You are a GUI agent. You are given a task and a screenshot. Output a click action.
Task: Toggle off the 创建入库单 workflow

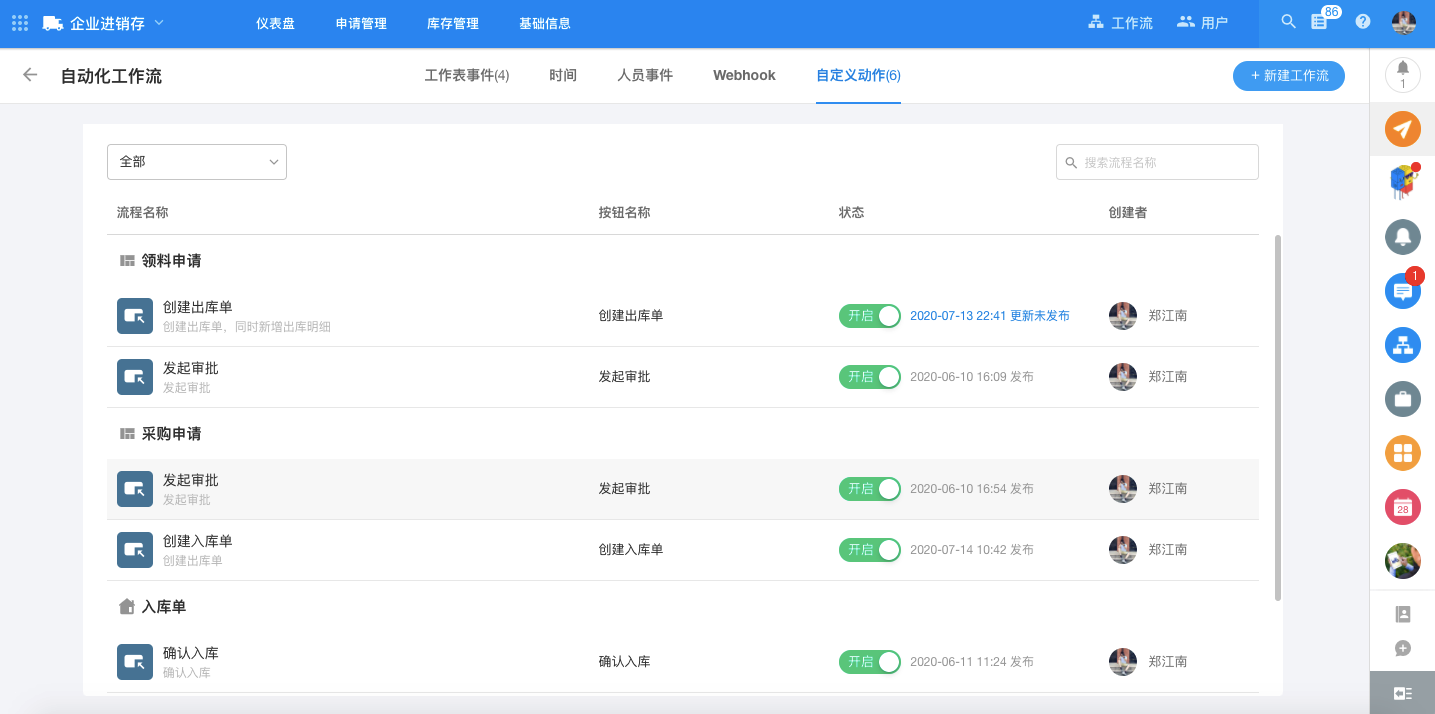(x=869, y=550)
